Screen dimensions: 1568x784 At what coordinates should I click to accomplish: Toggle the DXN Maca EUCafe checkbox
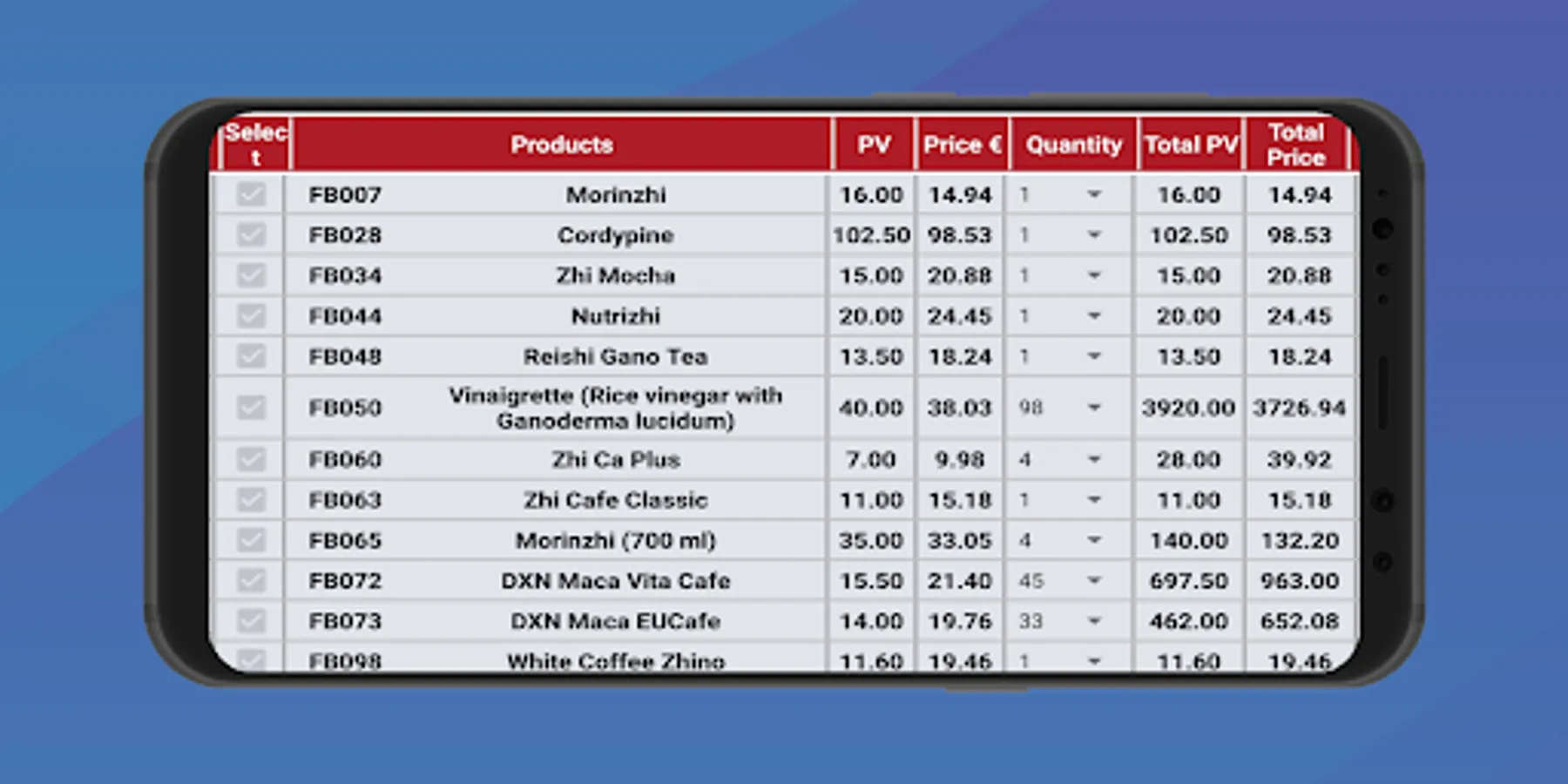point(251,621)
